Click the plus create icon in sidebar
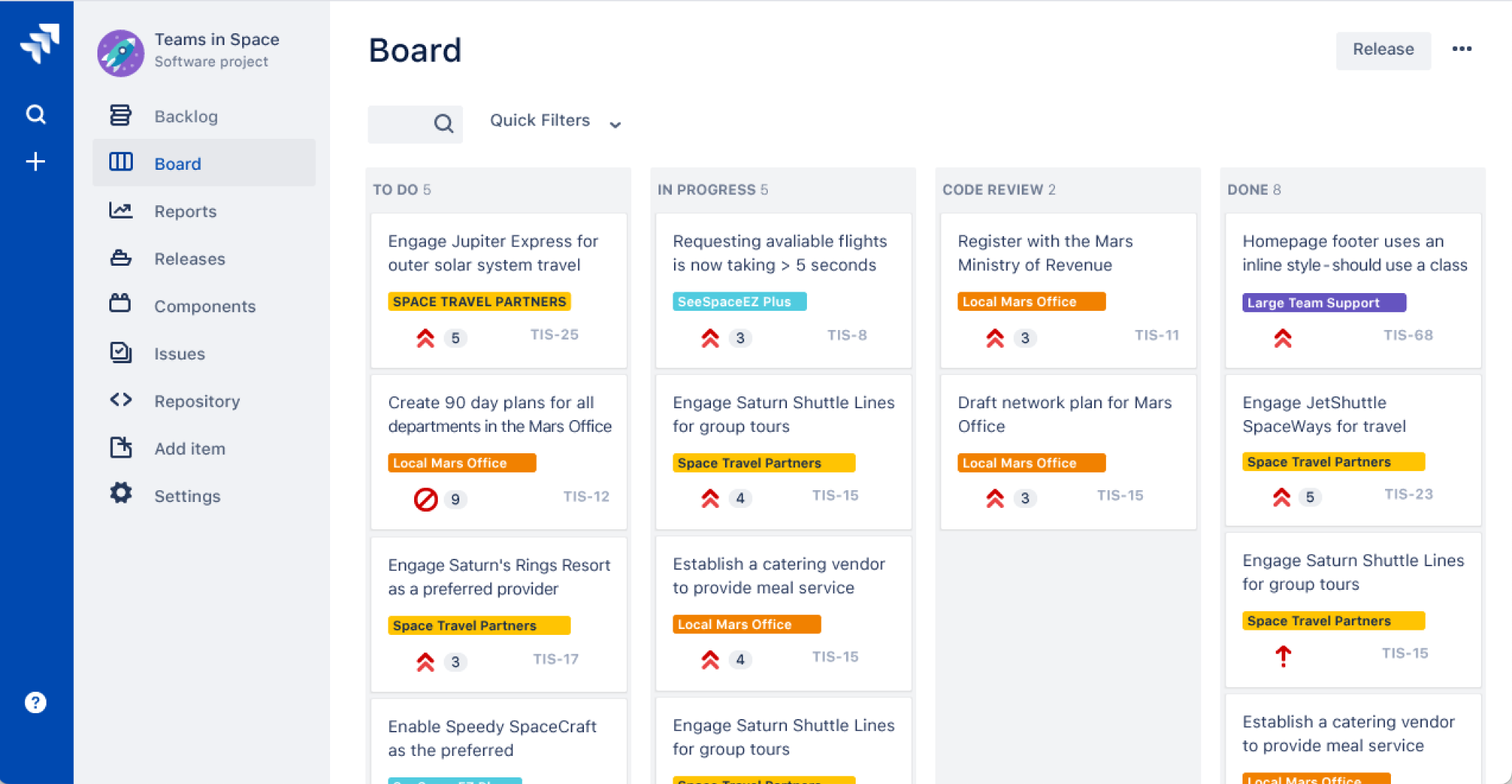Screen dimensions: 1512x784 tap(35, 162)
